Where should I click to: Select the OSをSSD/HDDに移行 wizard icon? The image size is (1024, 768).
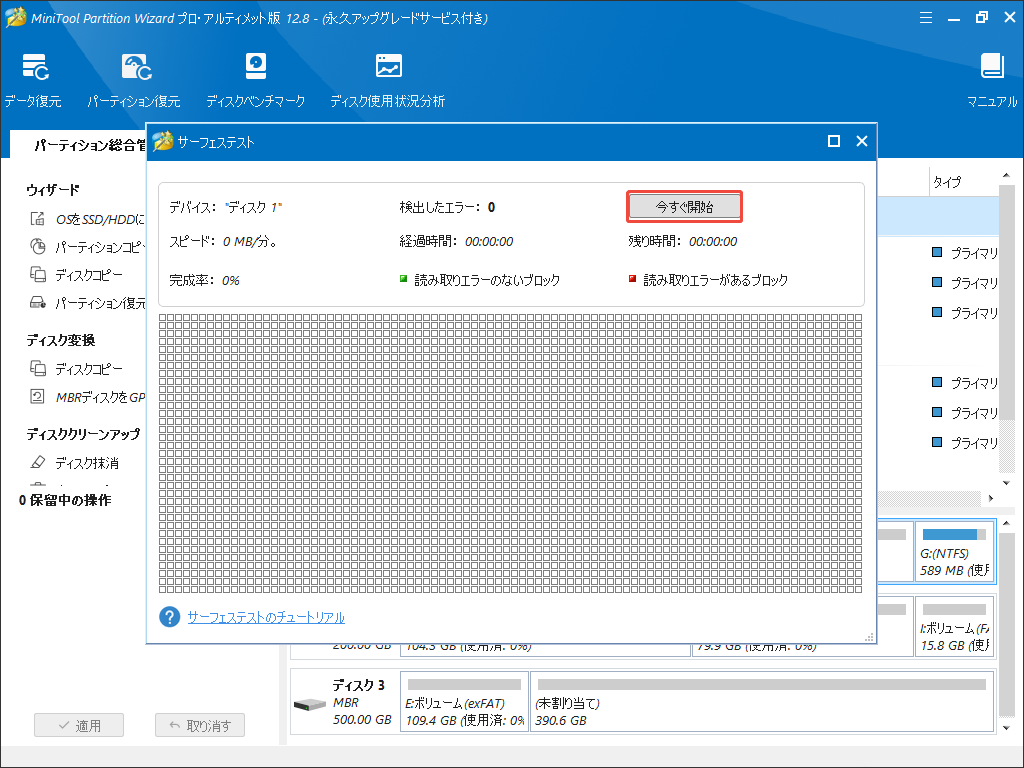coord(38,219)
